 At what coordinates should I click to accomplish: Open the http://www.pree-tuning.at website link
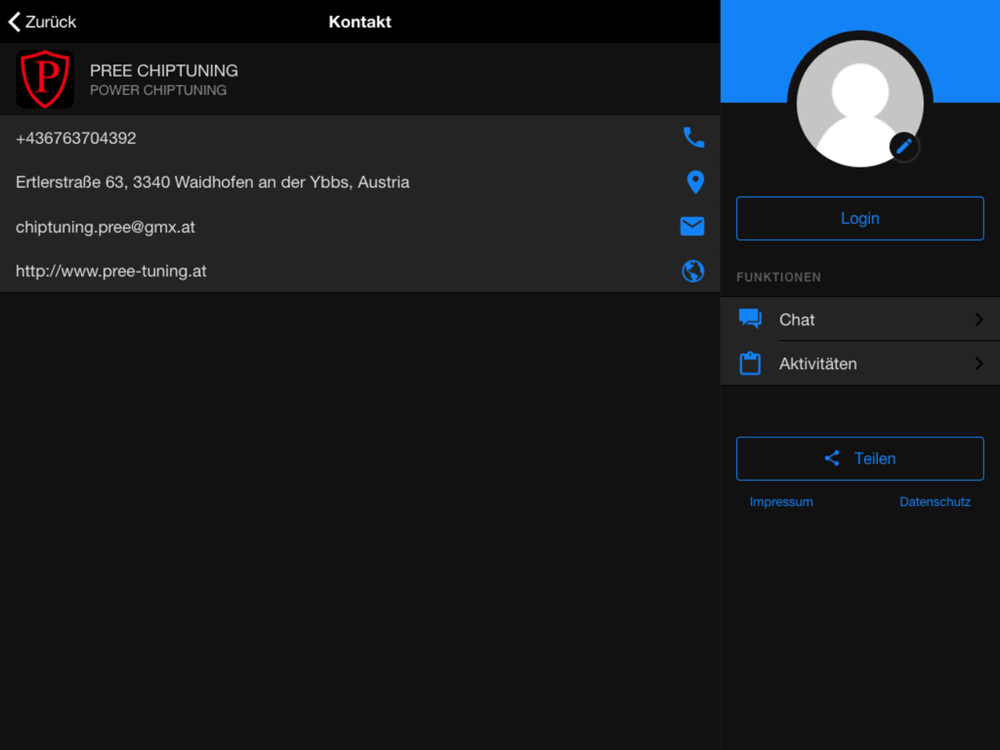click(x=111, y=271)
